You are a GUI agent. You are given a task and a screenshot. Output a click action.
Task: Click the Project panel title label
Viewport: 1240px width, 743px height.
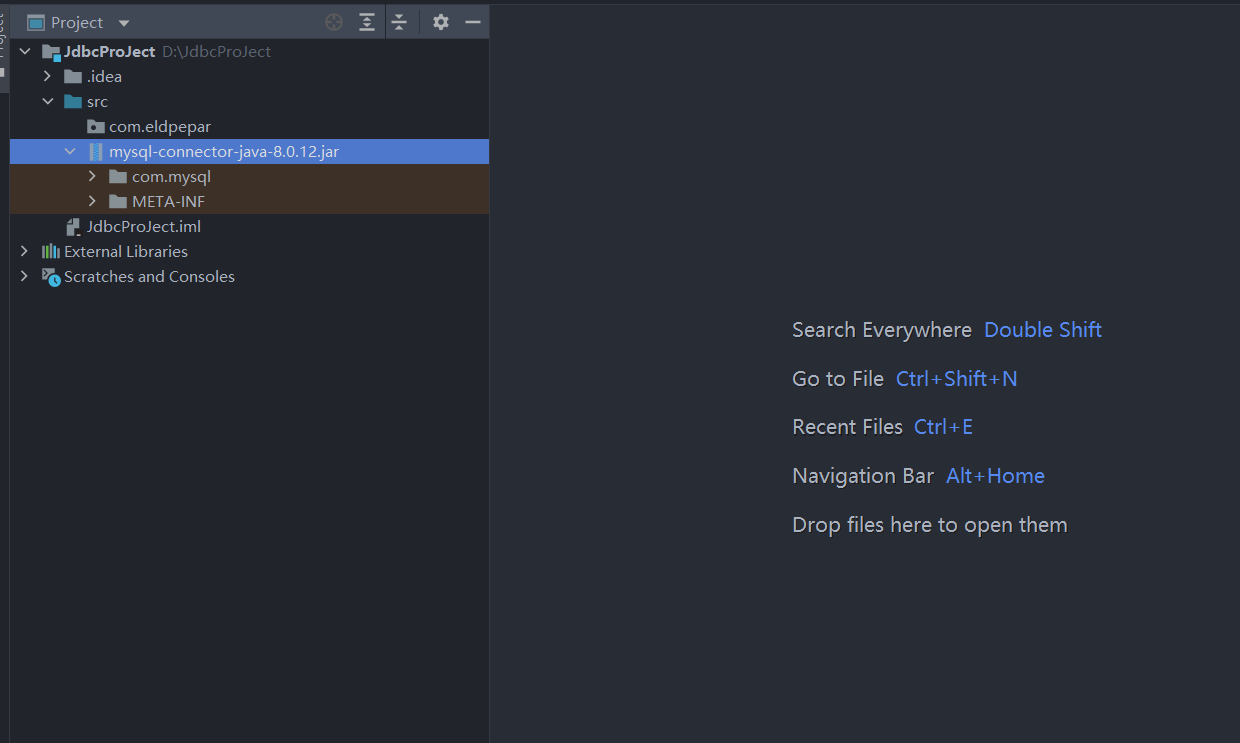coord(77,22)
